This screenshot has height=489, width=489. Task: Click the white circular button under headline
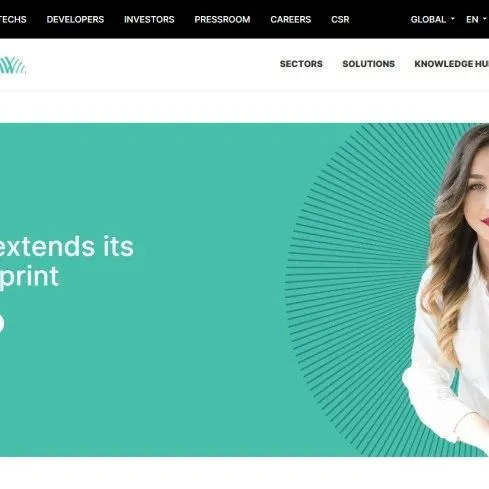pos(2,323)
